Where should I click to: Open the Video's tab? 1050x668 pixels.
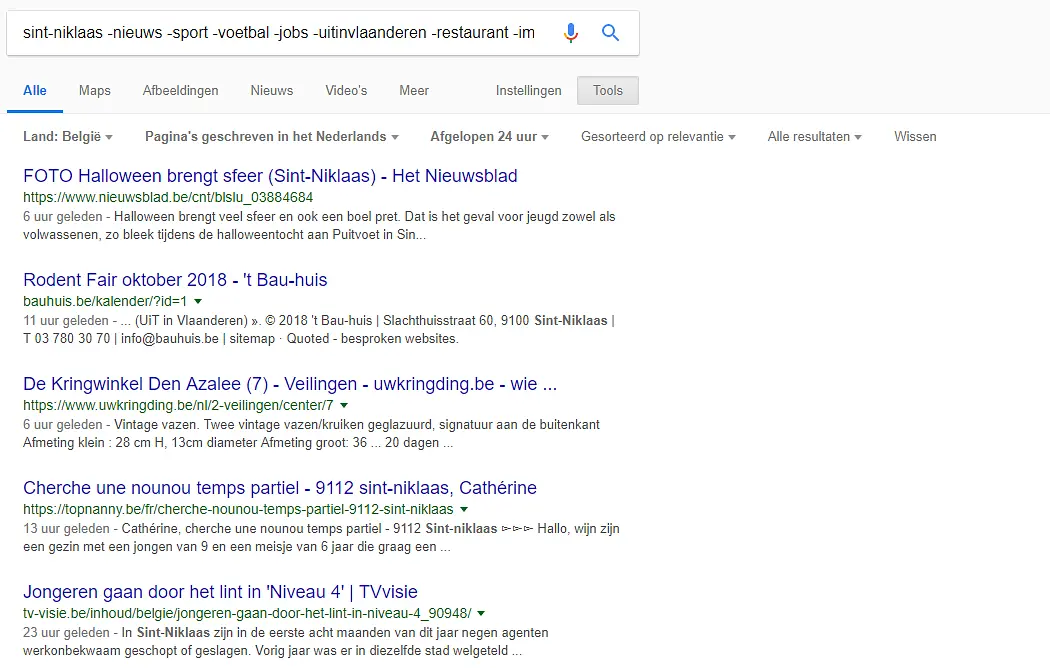click(346, 90)
